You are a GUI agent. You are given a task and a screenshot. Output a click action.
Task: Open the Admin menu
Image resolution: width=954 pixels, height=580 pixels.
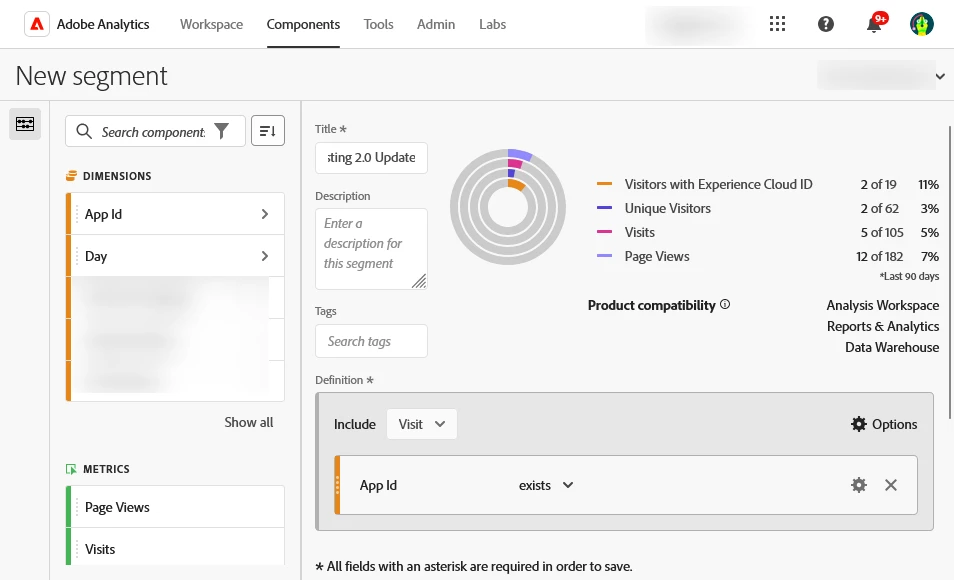tap(436, 24)
